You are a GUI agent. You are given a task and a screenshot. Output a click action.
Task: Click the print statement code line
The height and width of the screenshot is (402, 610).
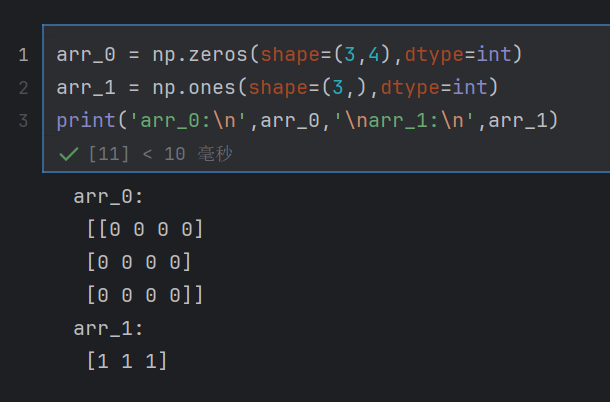[x=307, y=121]
